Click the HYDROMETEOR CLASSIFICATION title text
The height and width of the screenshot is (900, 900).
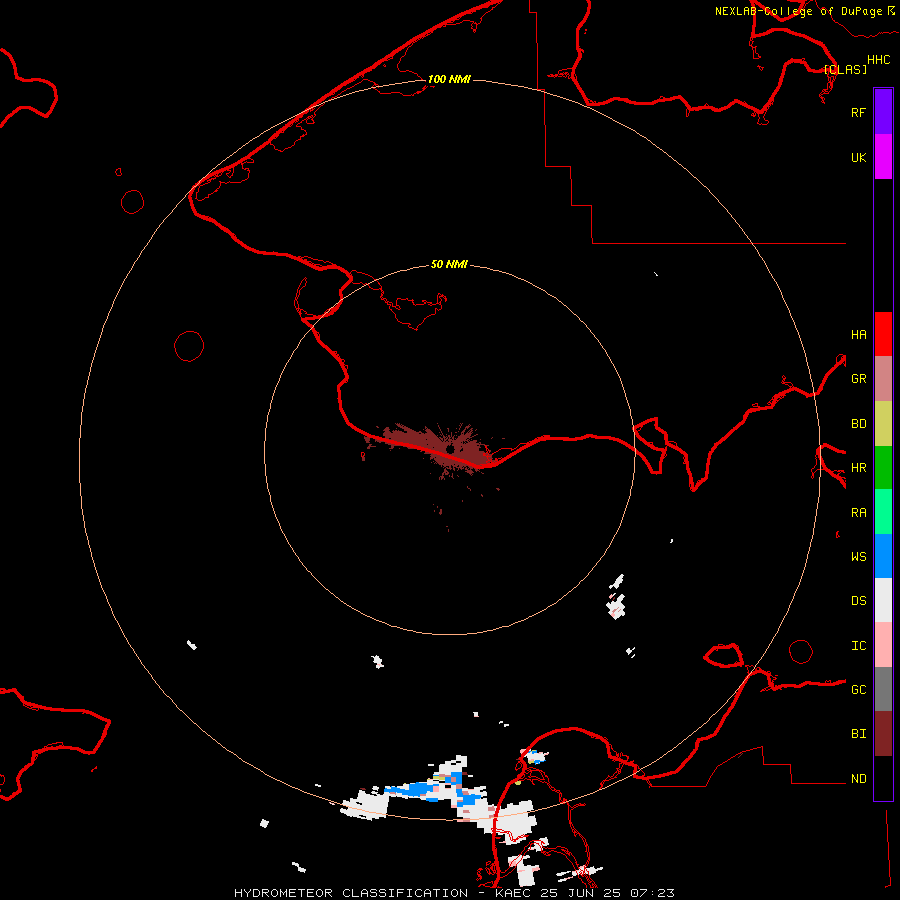pos(351,893)
